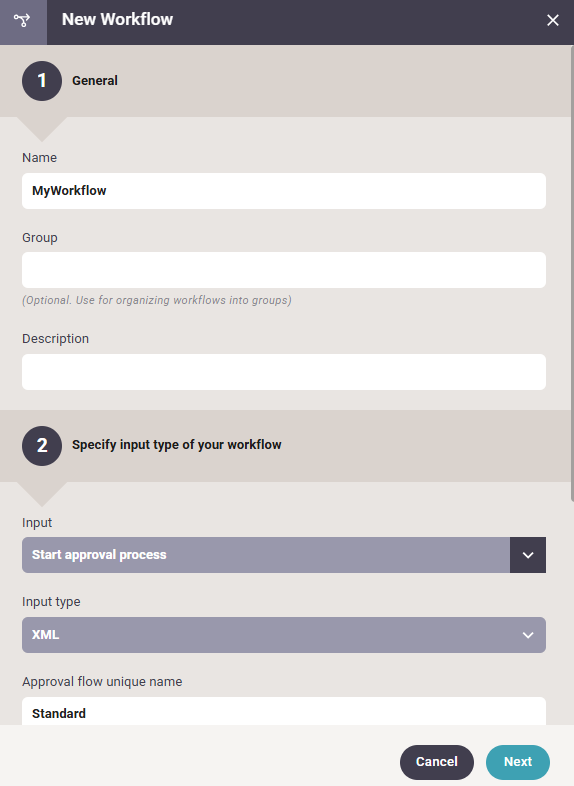Proceed with the Next button
574x786 pixels.
point(518,762)
